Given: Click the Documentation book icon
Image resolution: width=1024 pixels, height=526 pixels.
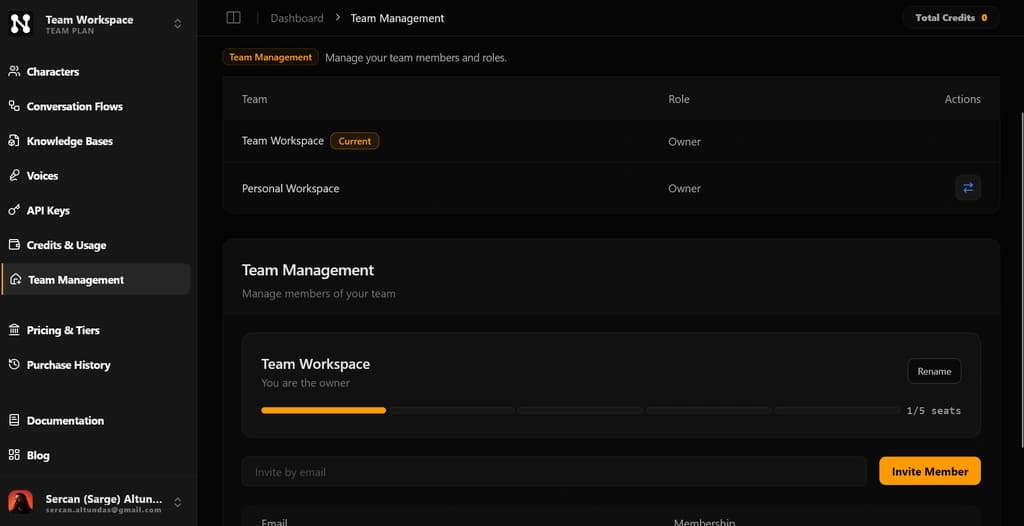Looking at the screenshot, I should [x=14, y=420].
